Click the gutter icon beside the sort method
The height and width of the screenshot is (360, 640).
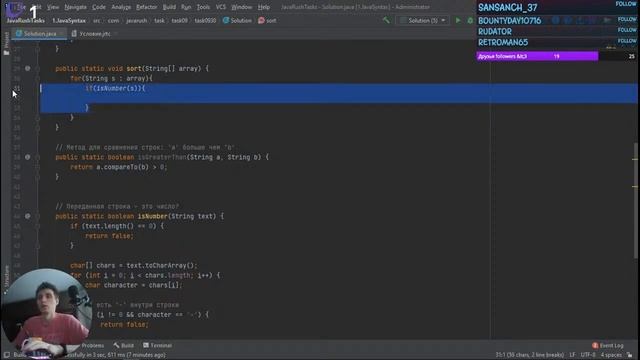[x=27, y=68]
